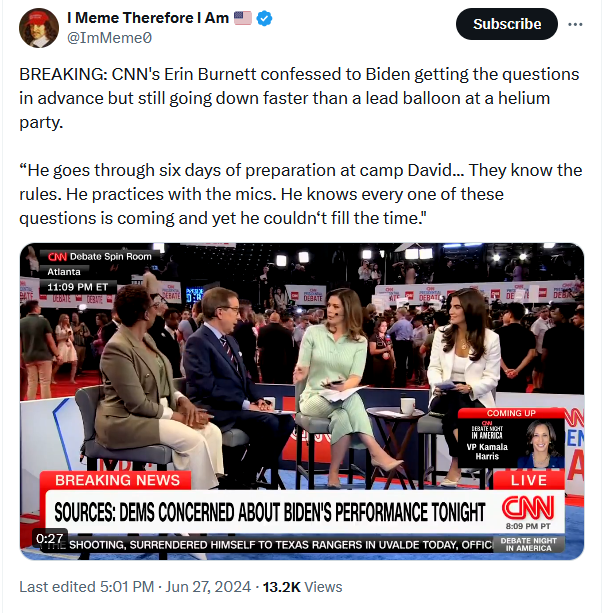
Task: Open the profile avatar with red cap
Action: [39, 28]
